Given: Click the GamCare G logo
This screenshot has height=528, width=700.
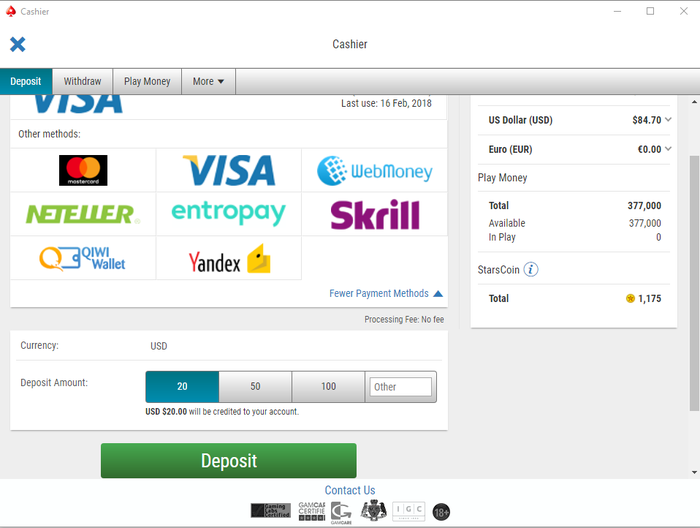Looking at the screenshot, I should [x=341, y=512].
